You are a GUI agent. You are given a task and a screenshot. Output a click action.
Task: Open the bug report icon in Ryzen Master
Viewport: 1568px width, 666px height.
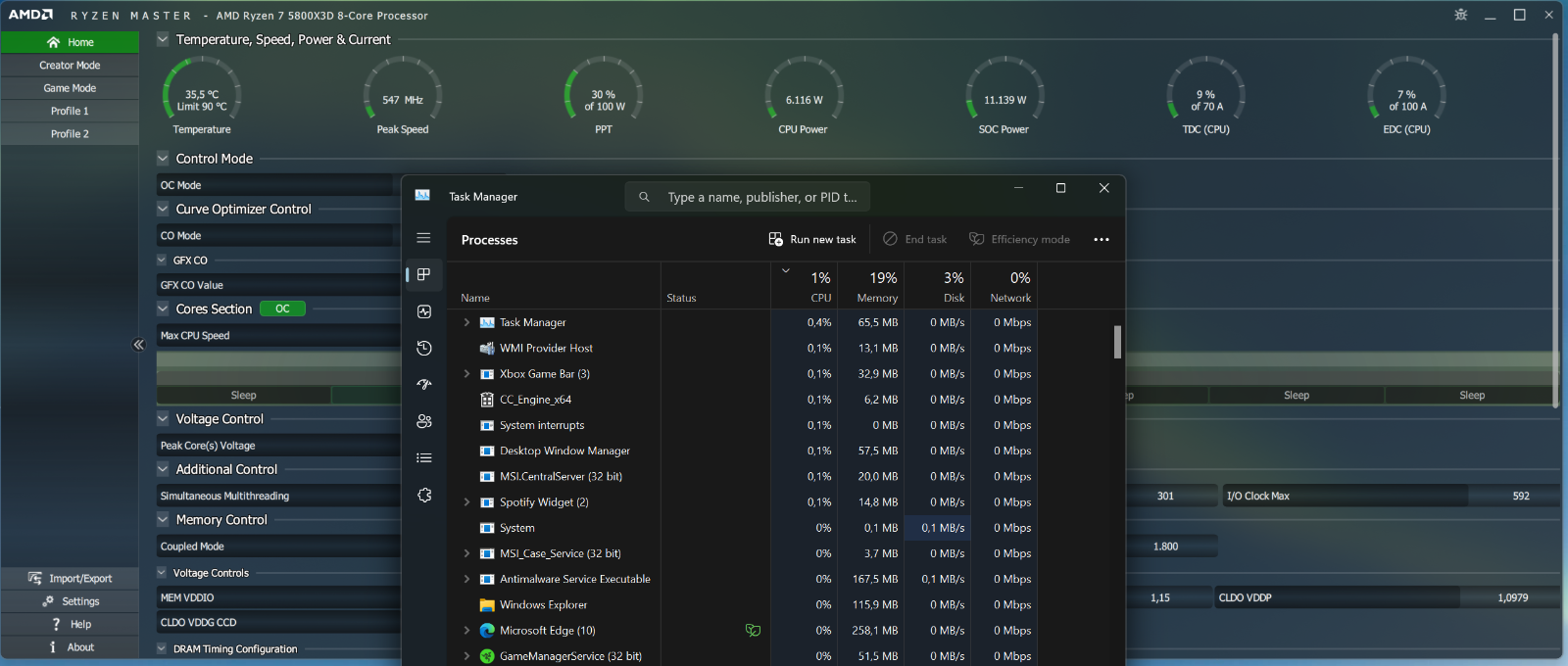pos(1460,15)
